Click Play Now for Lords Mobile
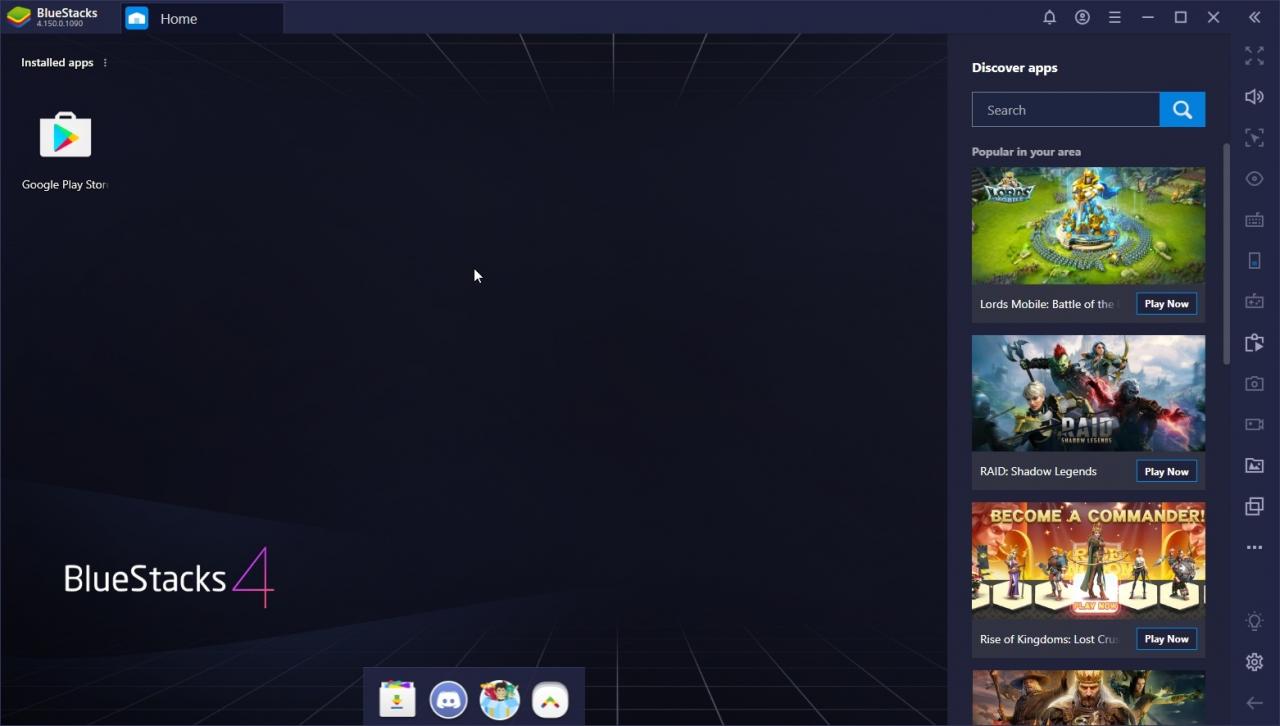 1166,304
